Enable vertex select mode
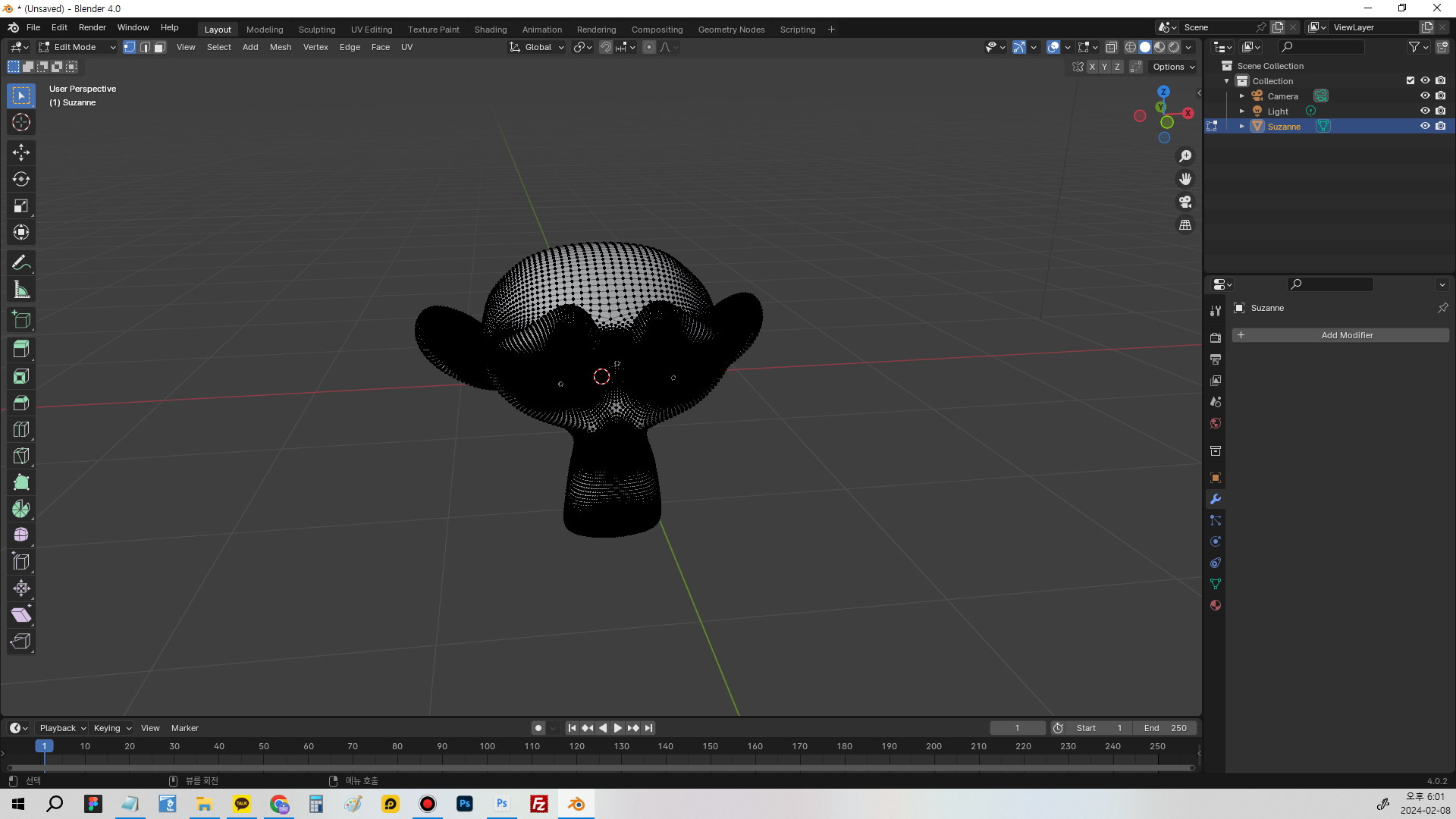Screen dimensions: 1456x819 coord(130,47)
